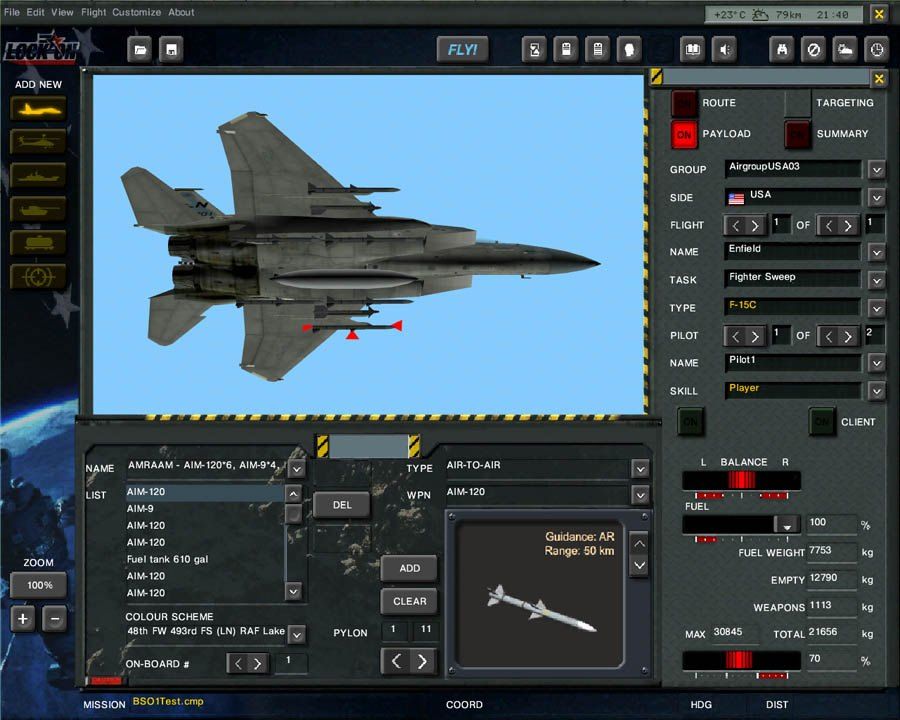Viewport: 900px width, 720px height.
Task: Add a new airplane group
Action: tap(37, 110)
